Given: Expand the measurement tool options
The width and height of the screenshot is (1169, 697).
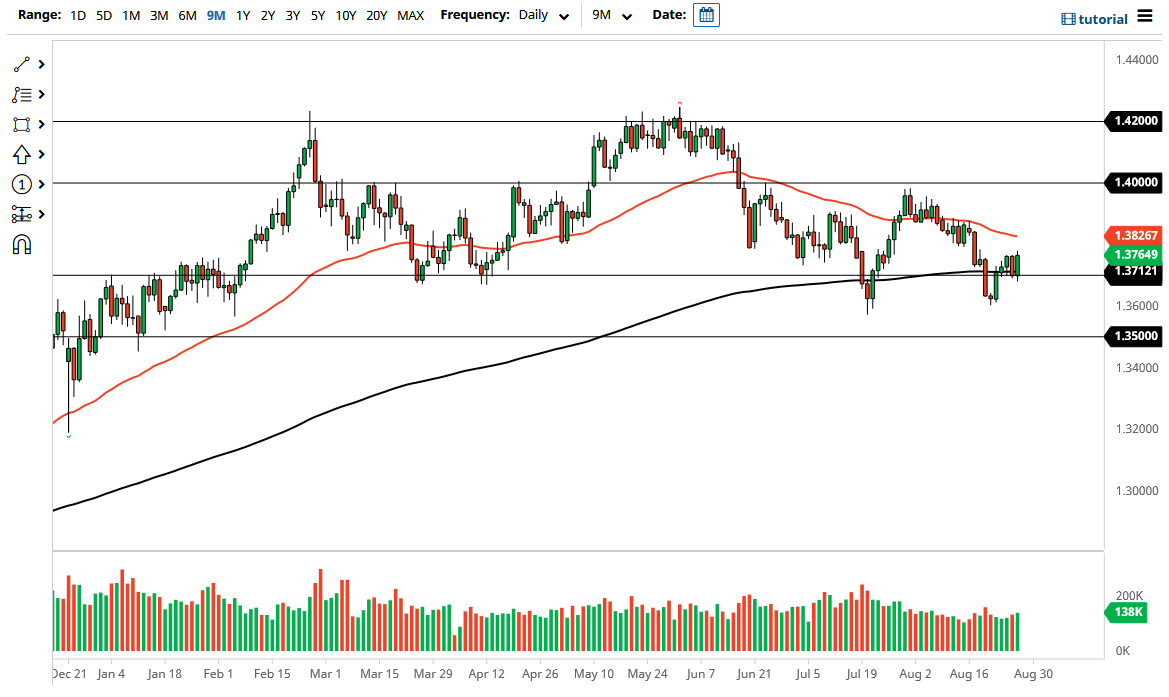Looking at the screenshot, I should (42, 215).
